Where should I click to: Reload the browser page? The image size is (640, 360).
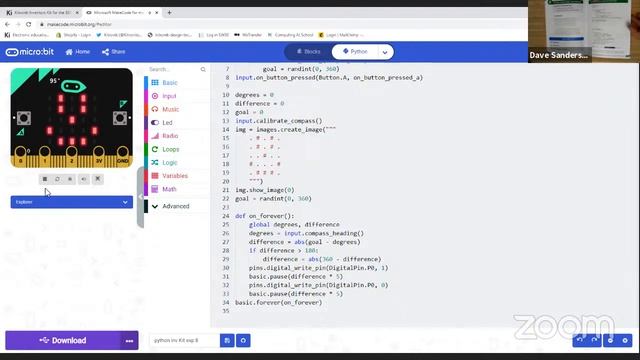tap(29, 24)
